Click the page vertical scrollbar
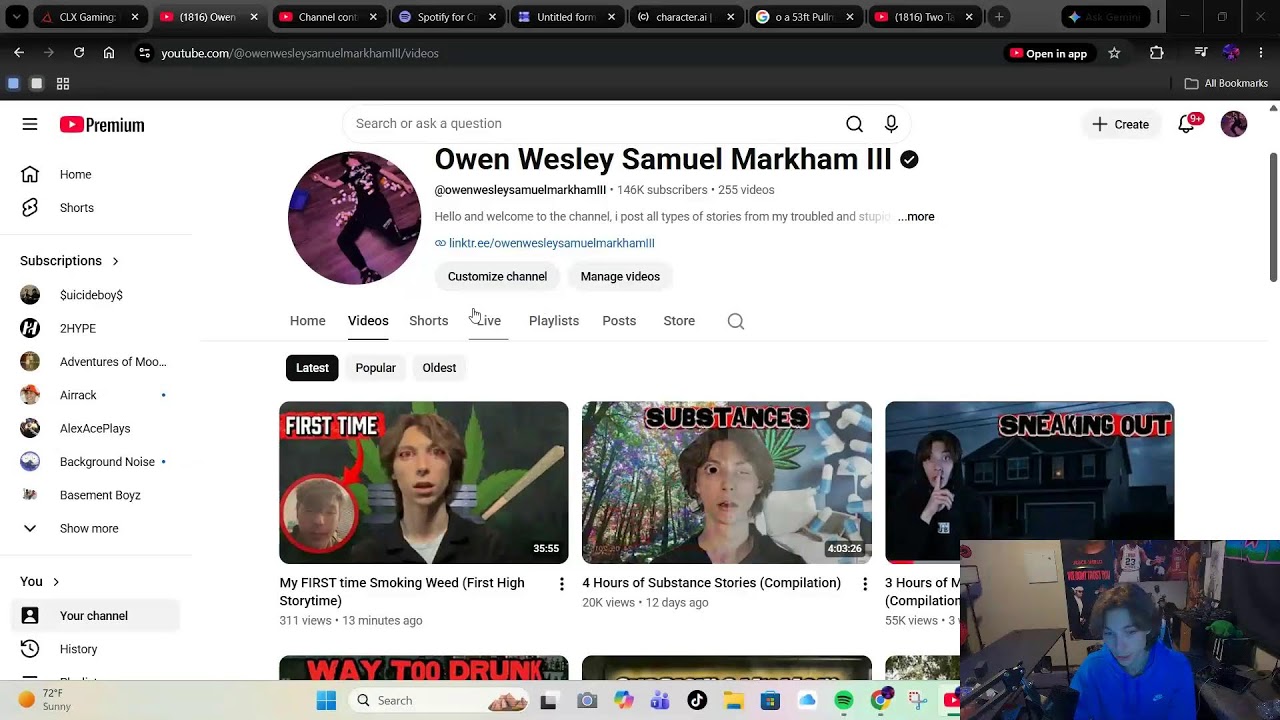The image size is (1280, 720). click(x=1273, y=218)
